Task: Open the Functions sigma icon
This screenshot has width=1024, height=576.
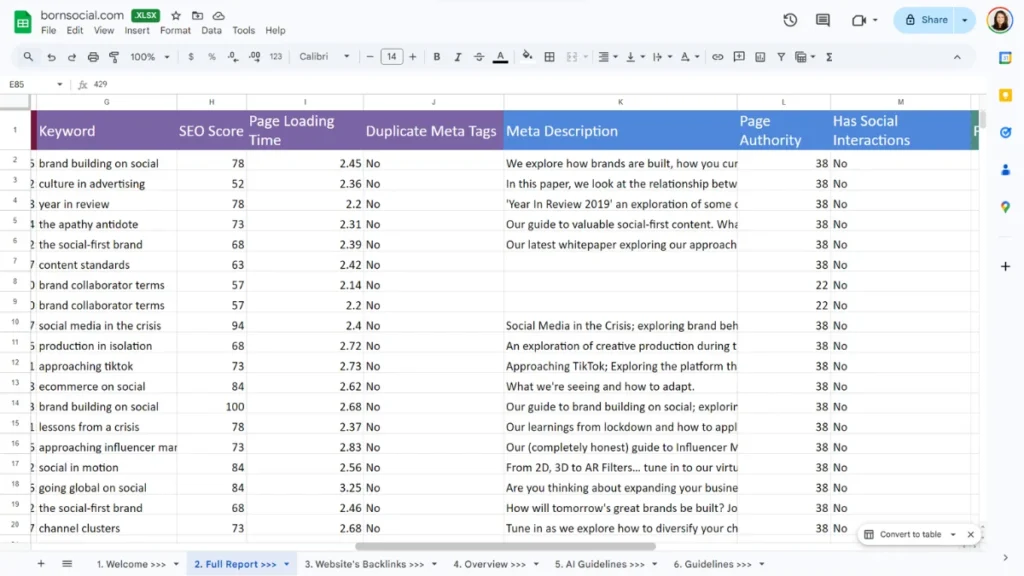Action: (x=829, y=57)
